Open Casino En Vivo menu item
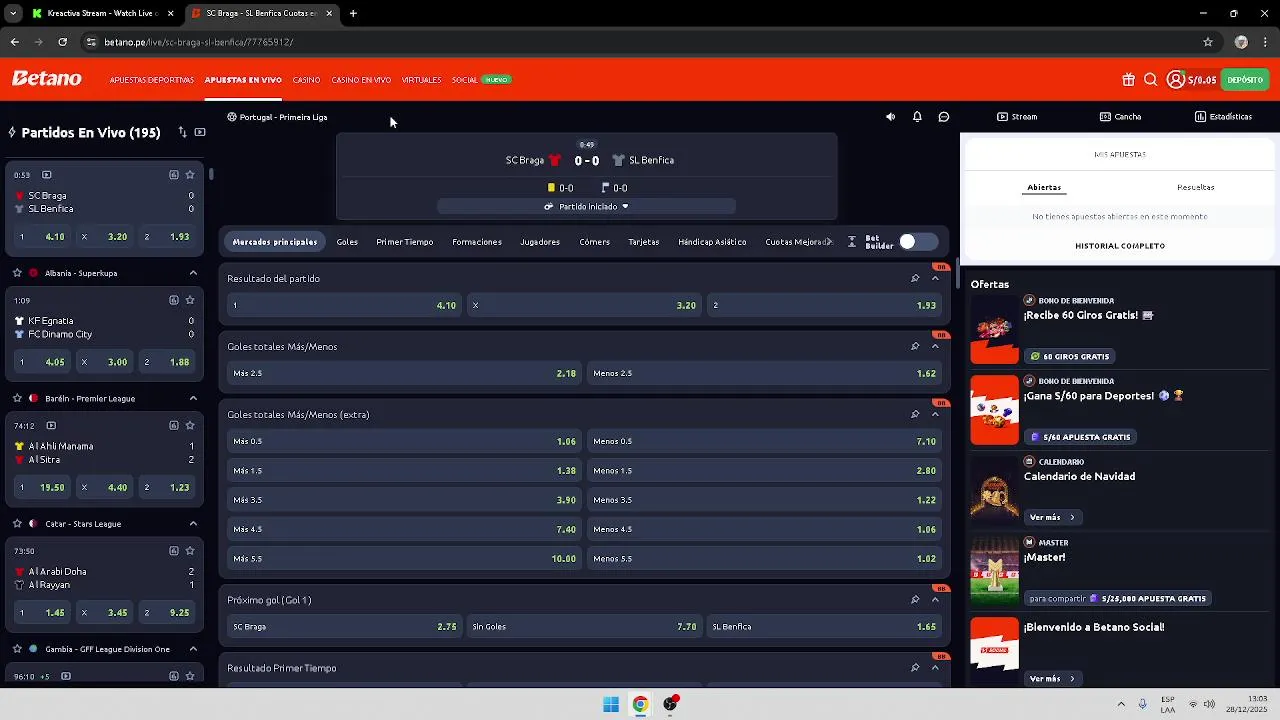The image size is (1280, 720). point(361,80)
